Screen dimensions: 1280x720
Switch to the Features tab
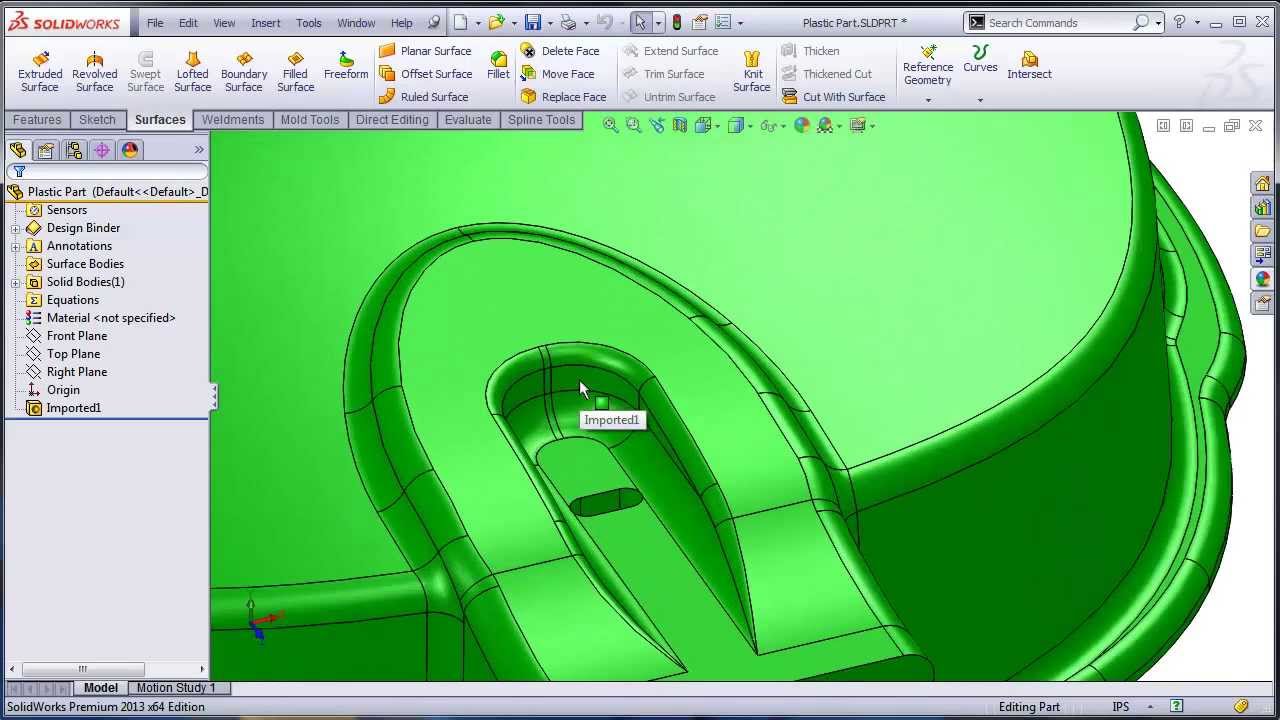(37, 120)
